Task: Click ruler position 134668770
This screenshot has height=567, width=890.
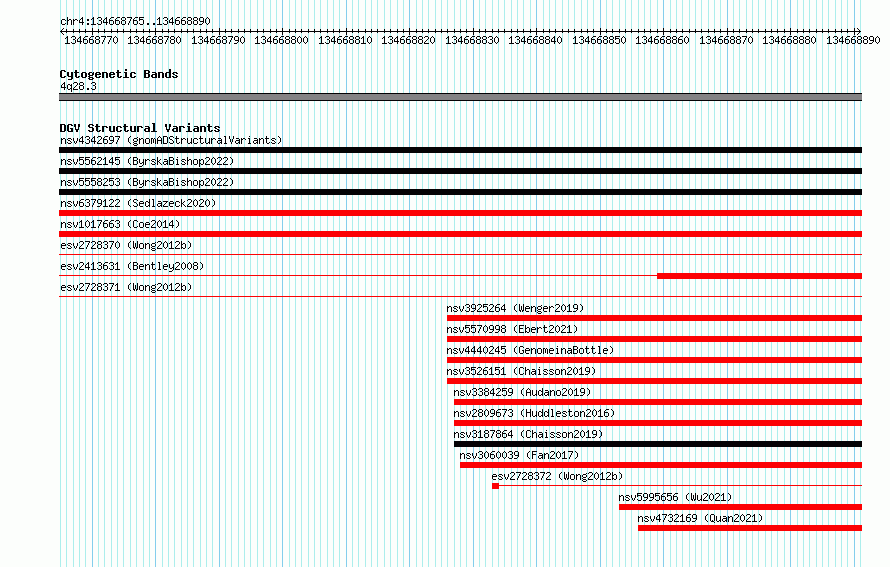Action: coord(91,40)
